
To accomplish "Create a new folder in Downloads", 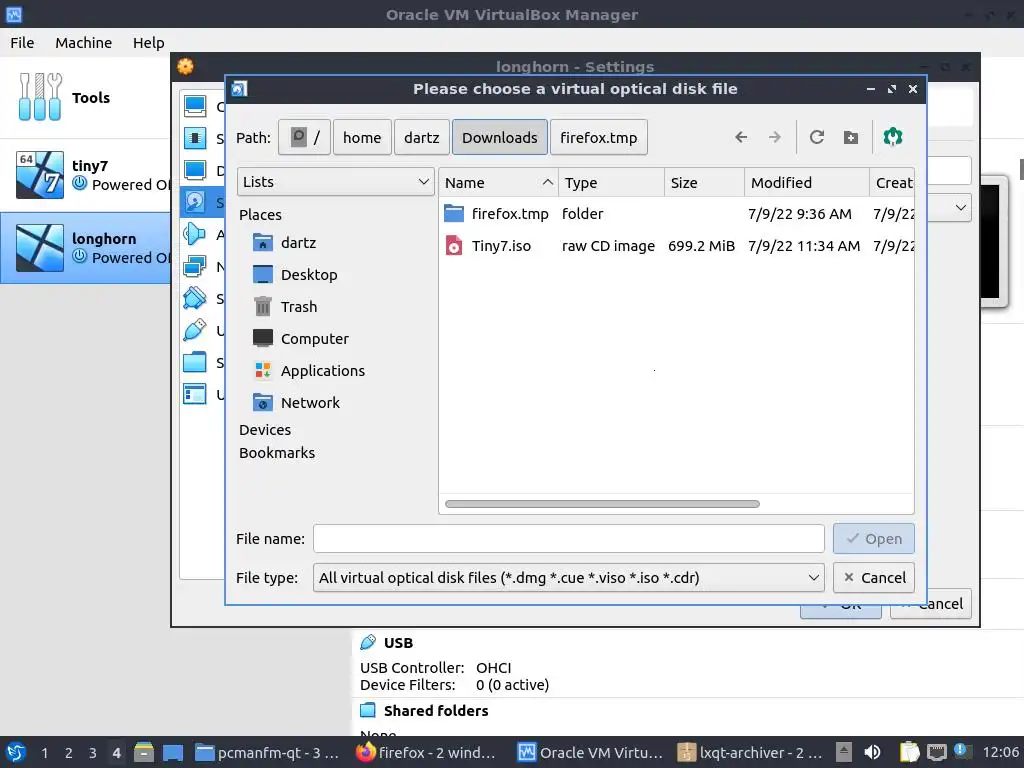I will [x=850, y=137].
